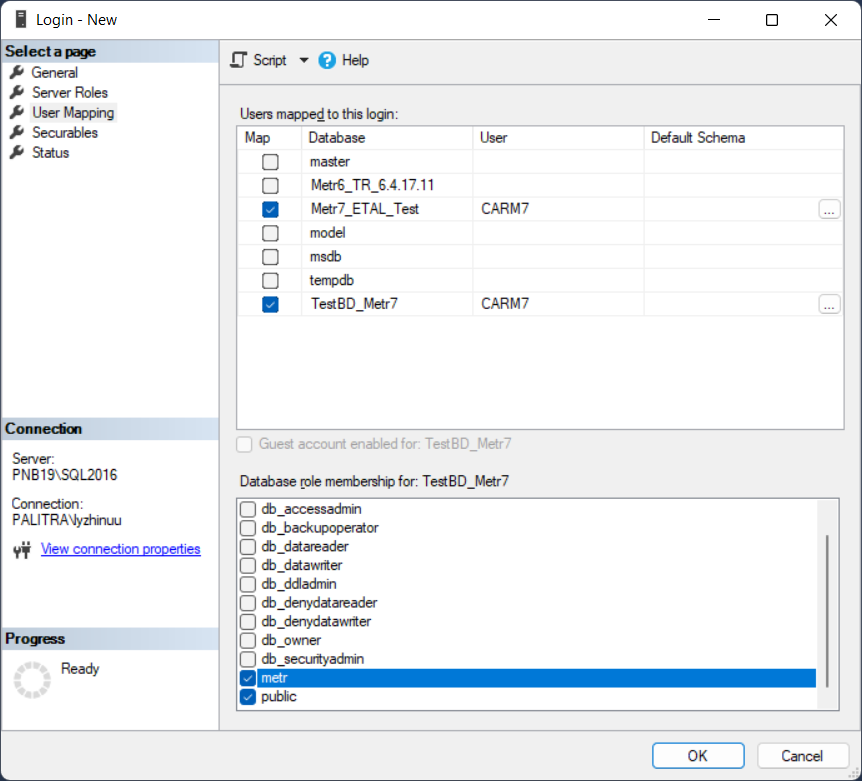Viewport: 862px width, 781px height.
Task: Enable the db_backupoperator role
Action: [248, 528]
